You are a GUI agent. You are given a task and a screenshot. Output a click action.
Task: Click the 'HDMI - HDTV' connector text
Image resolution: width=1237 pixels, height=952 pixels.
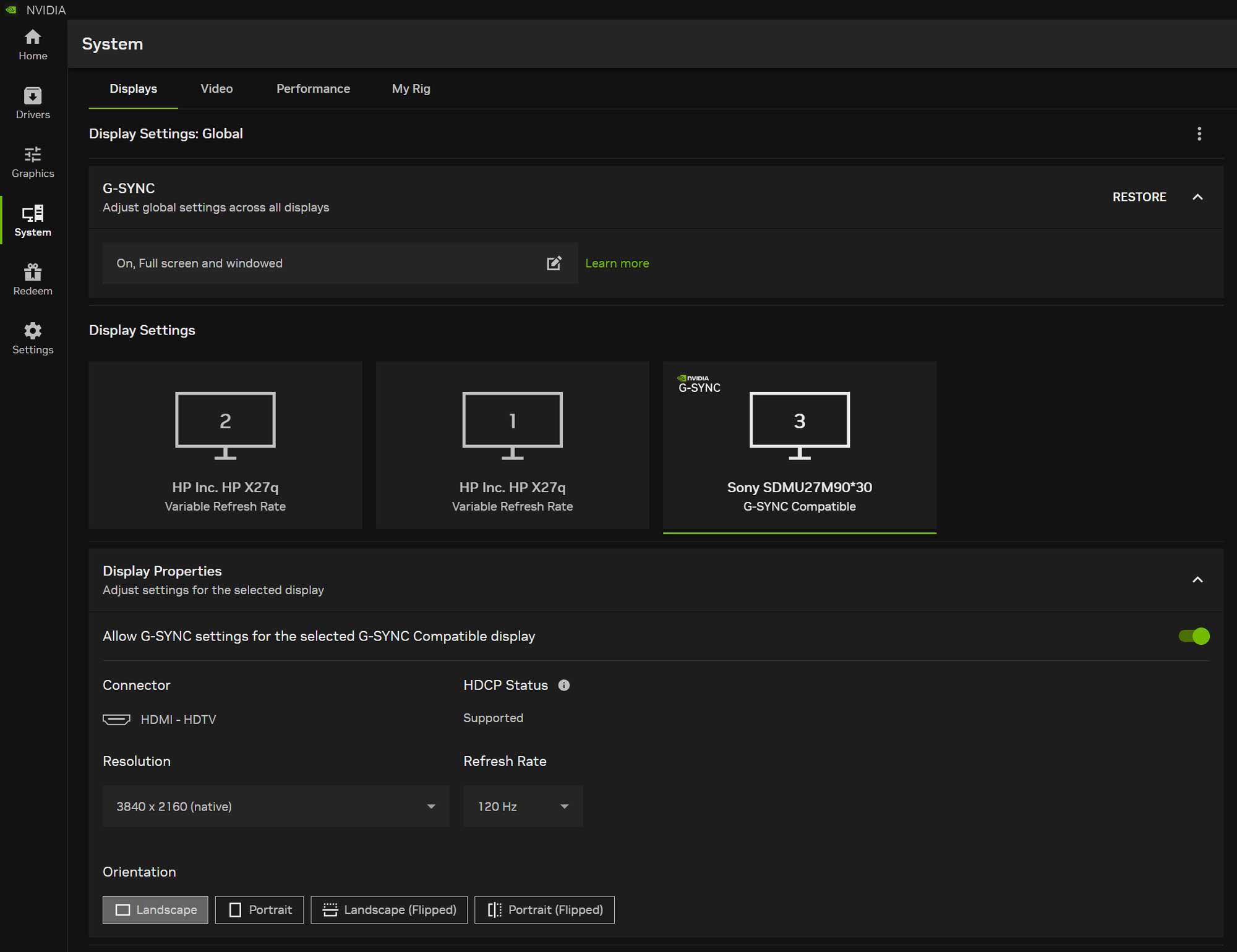(178, 720)
